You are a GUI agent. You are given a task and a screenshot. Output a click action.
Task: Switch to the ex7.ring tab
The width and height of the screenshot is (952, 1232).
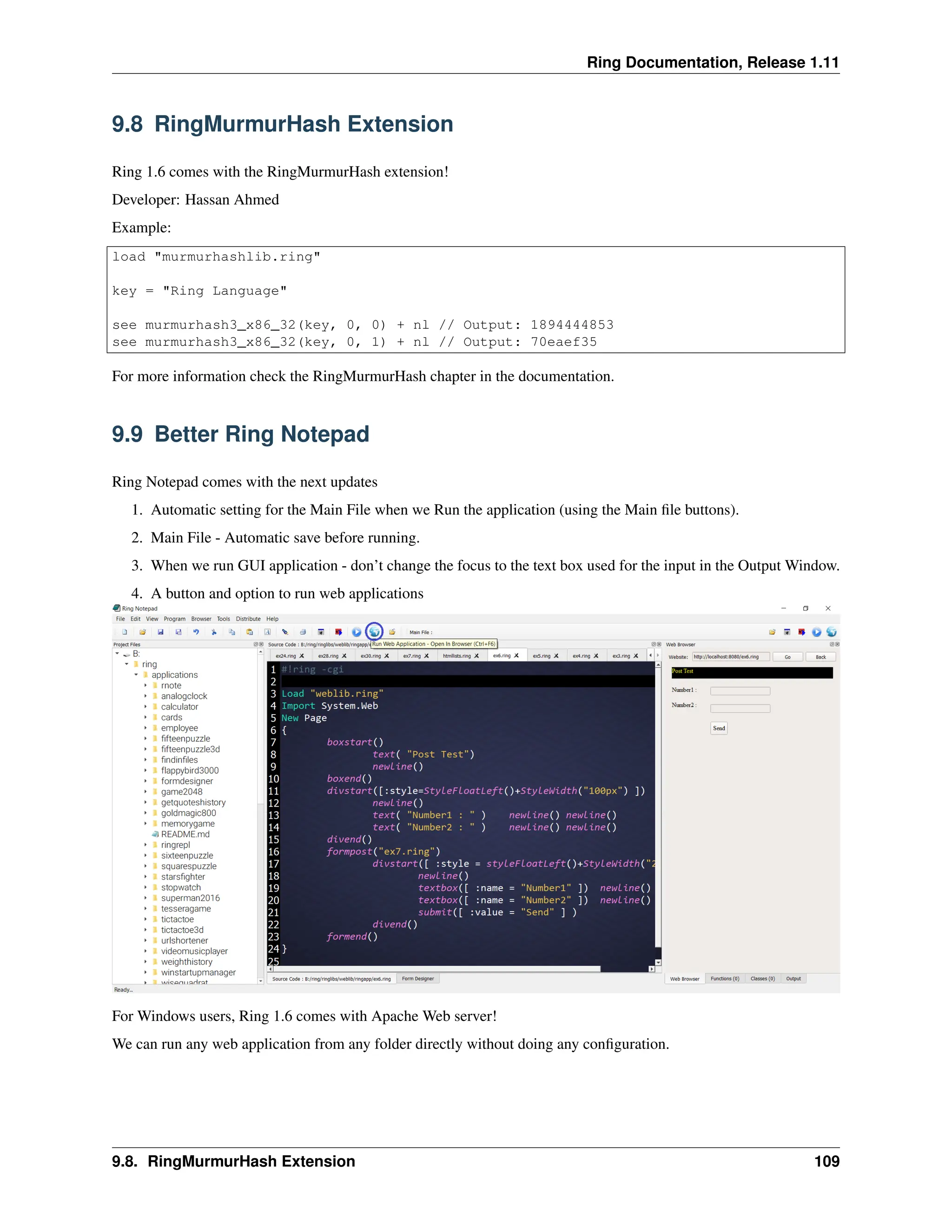click(412, 656)
